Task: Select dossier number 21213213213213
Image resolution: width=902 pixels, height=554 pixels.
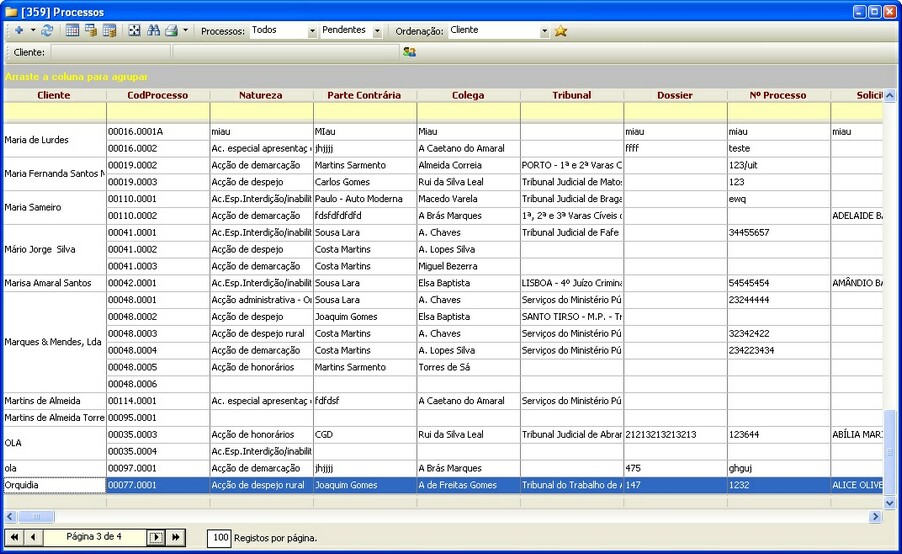Action: tap(676, 434)
